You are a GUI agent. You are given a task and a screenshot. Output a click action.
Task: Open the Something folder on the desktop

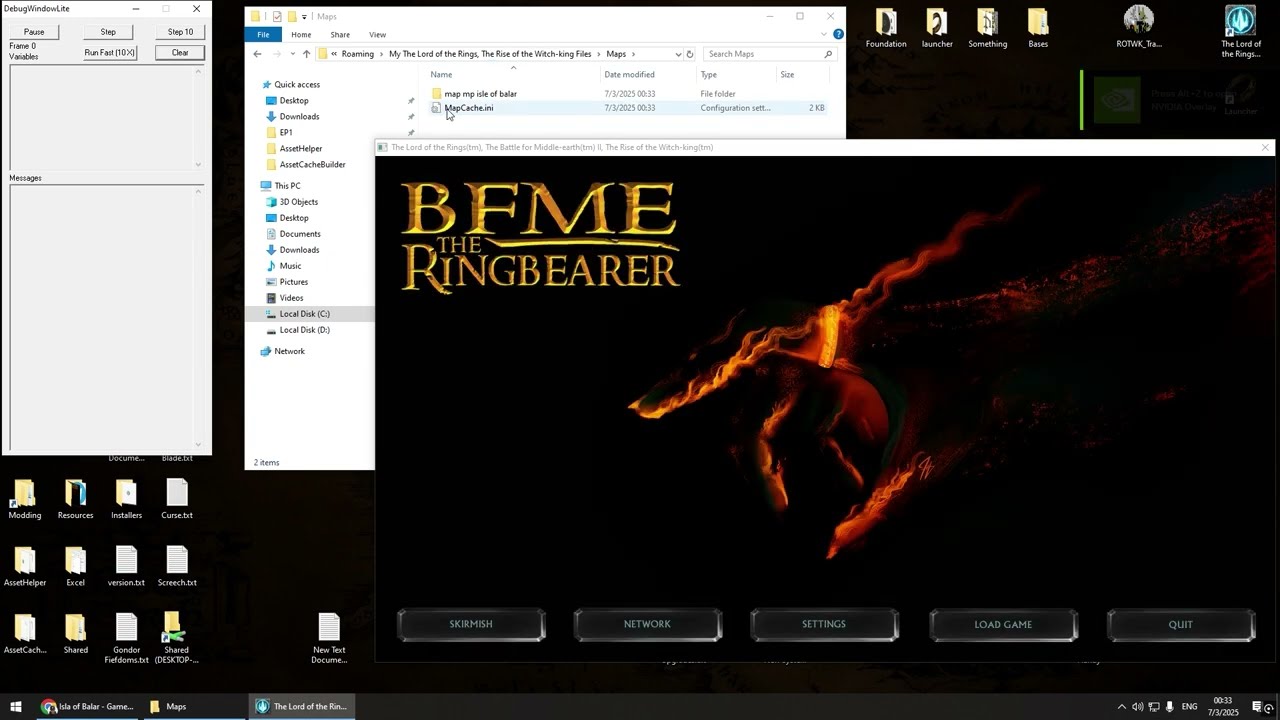pyautogui.click(x=988, y=28)
